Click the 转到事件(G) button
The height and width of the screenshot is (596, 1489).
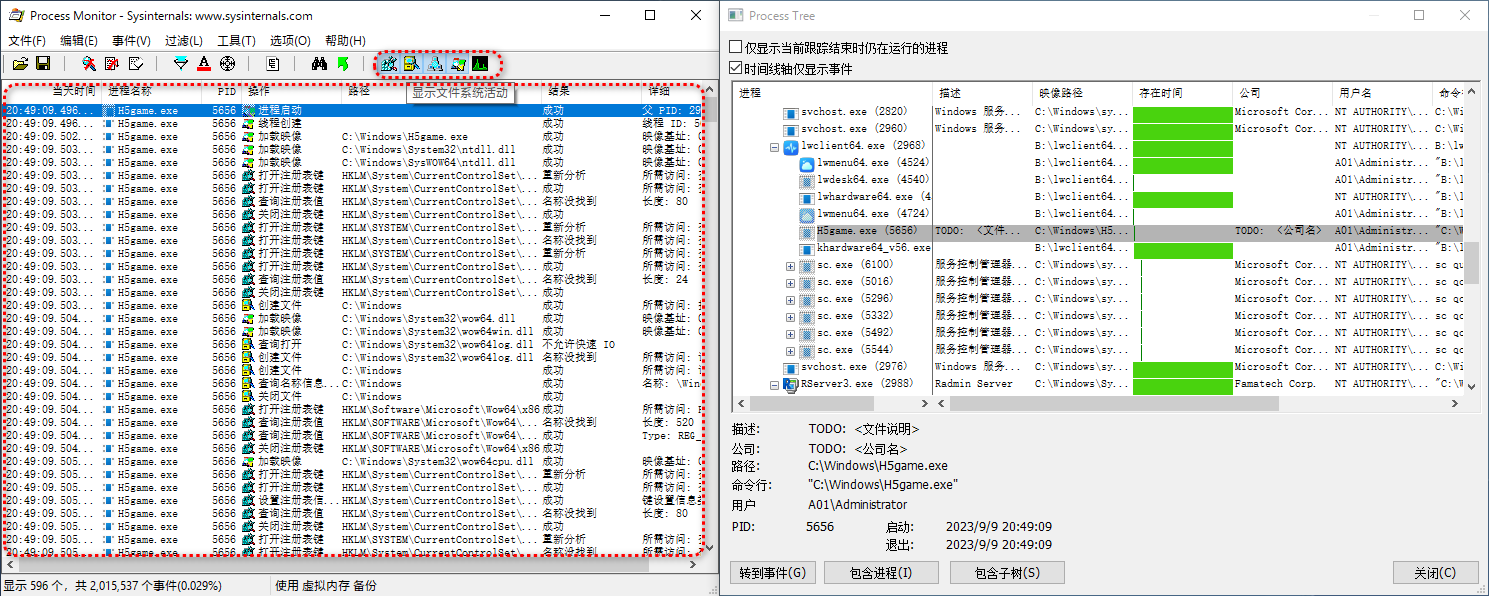pos(773,573)
